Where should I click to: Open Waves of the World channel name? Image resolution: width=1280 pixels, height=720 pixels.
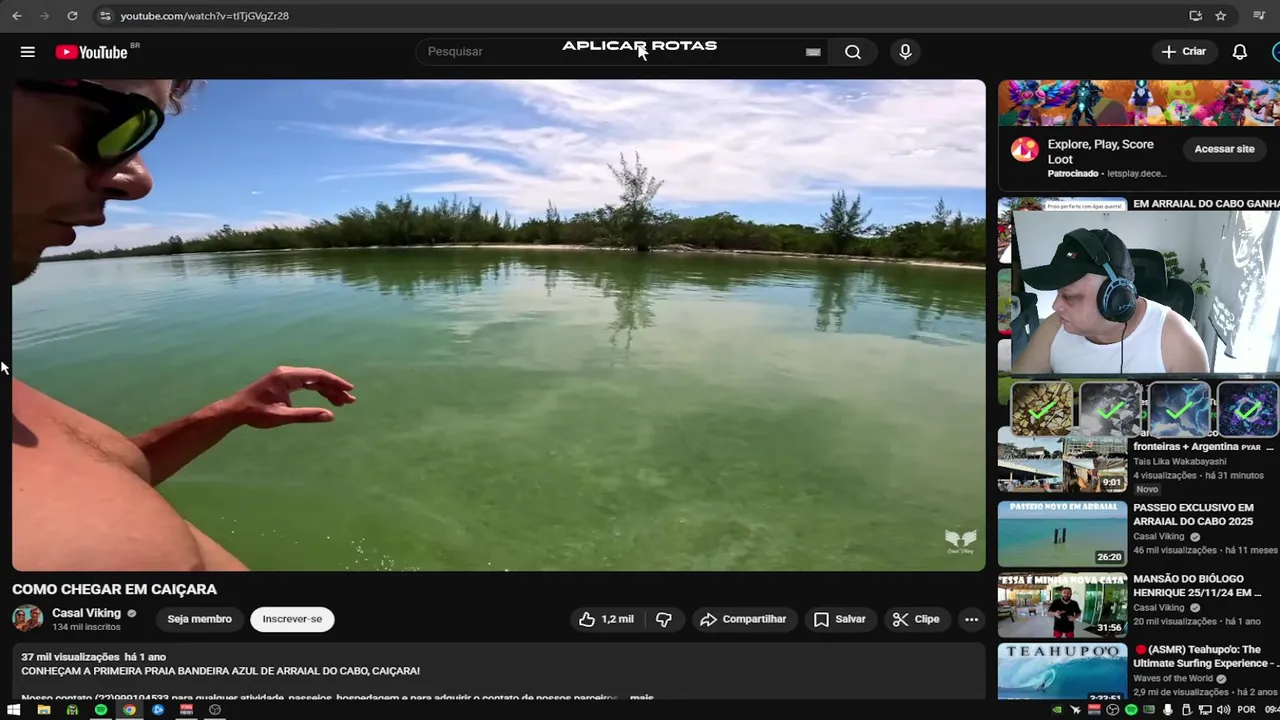coord(1173,678)
